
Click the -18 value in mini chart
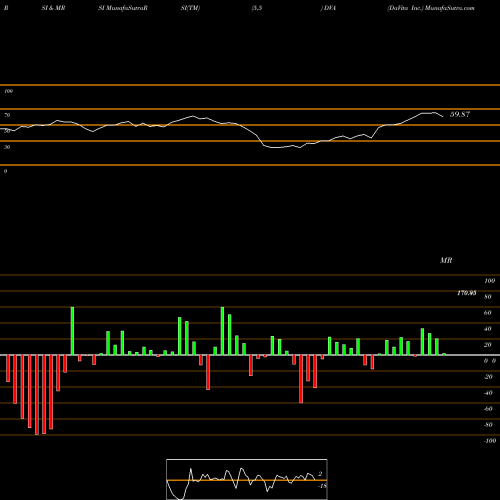coord(322,486)
